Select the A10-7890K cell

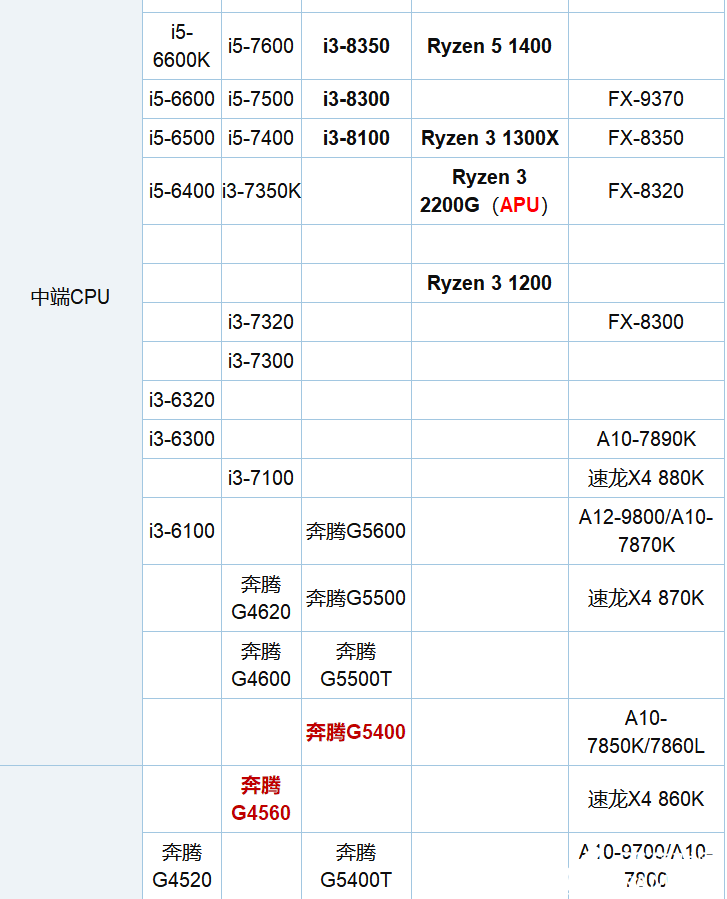pyautogui.click(x=646, y=439)
